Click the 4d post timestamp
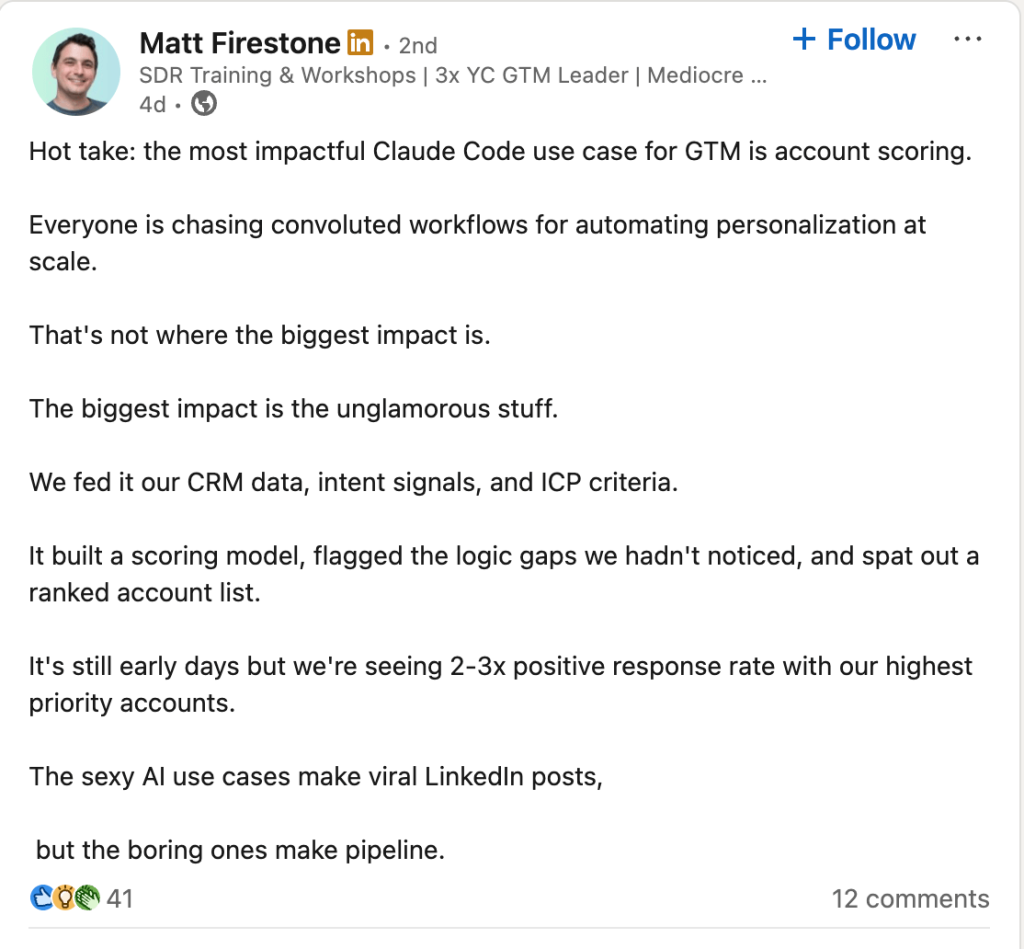1024x949 pixels. pos(150,103)
